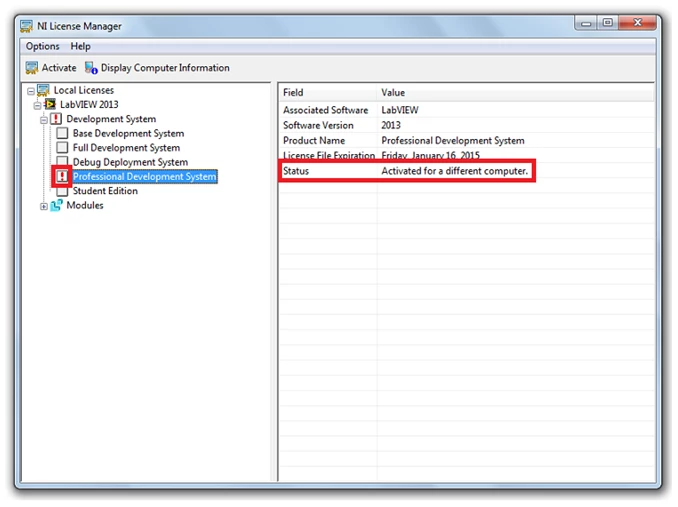Viewport: 678px width, 507px height.
Task: Click the Friday, January 16, 2015 value
Action: click(430, 155)
